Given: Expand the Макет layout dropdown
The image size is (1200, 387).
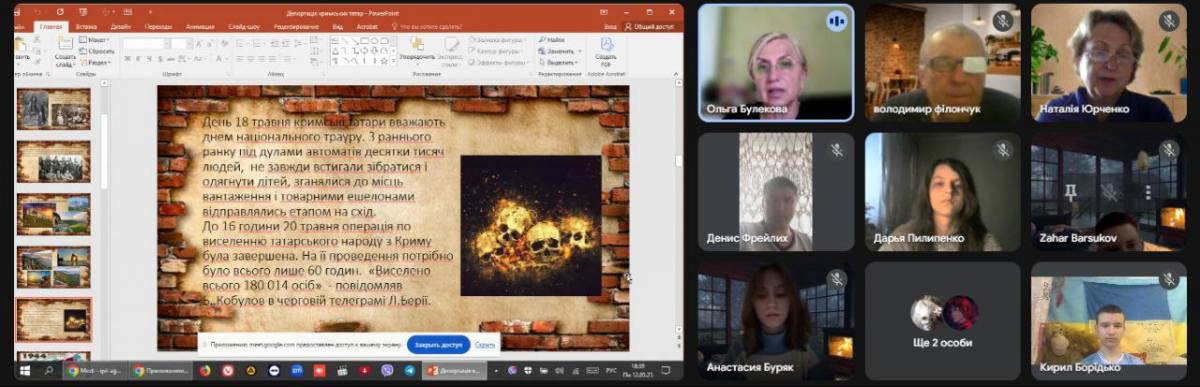Looking at the screenshot, I should 98,40.
